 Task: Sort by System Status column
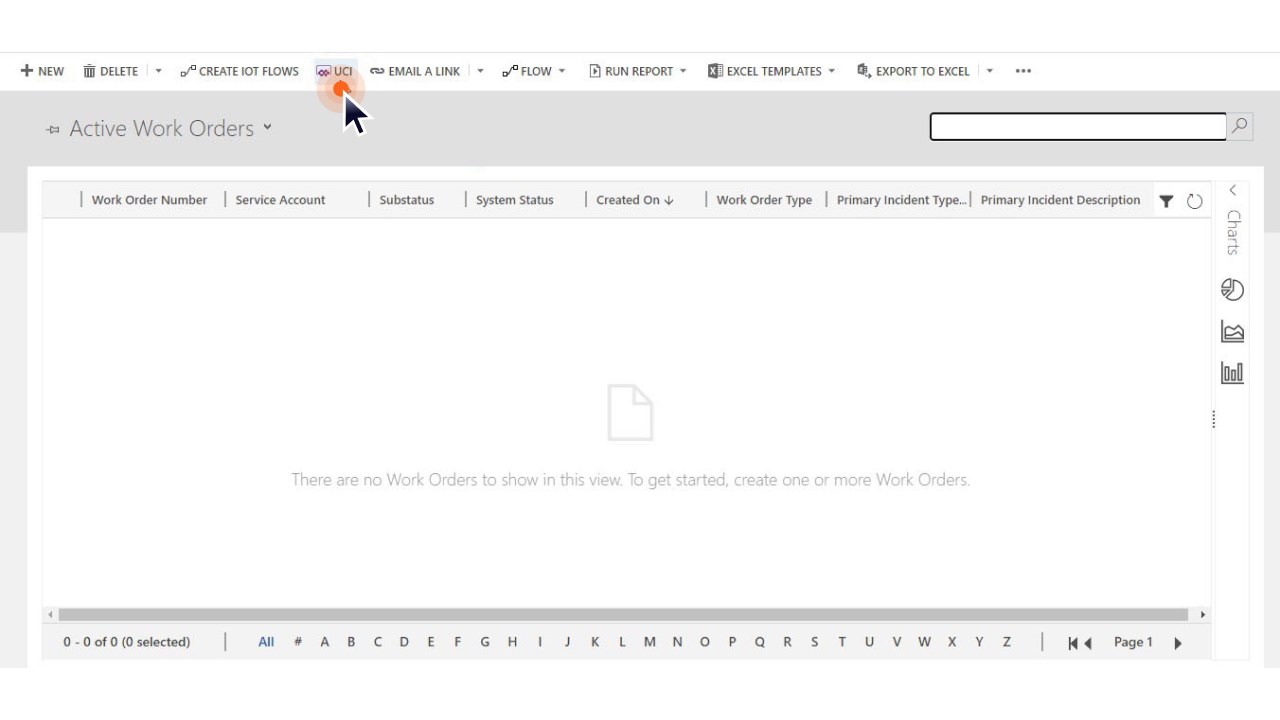pyautogui.click(x=515, y=200)
